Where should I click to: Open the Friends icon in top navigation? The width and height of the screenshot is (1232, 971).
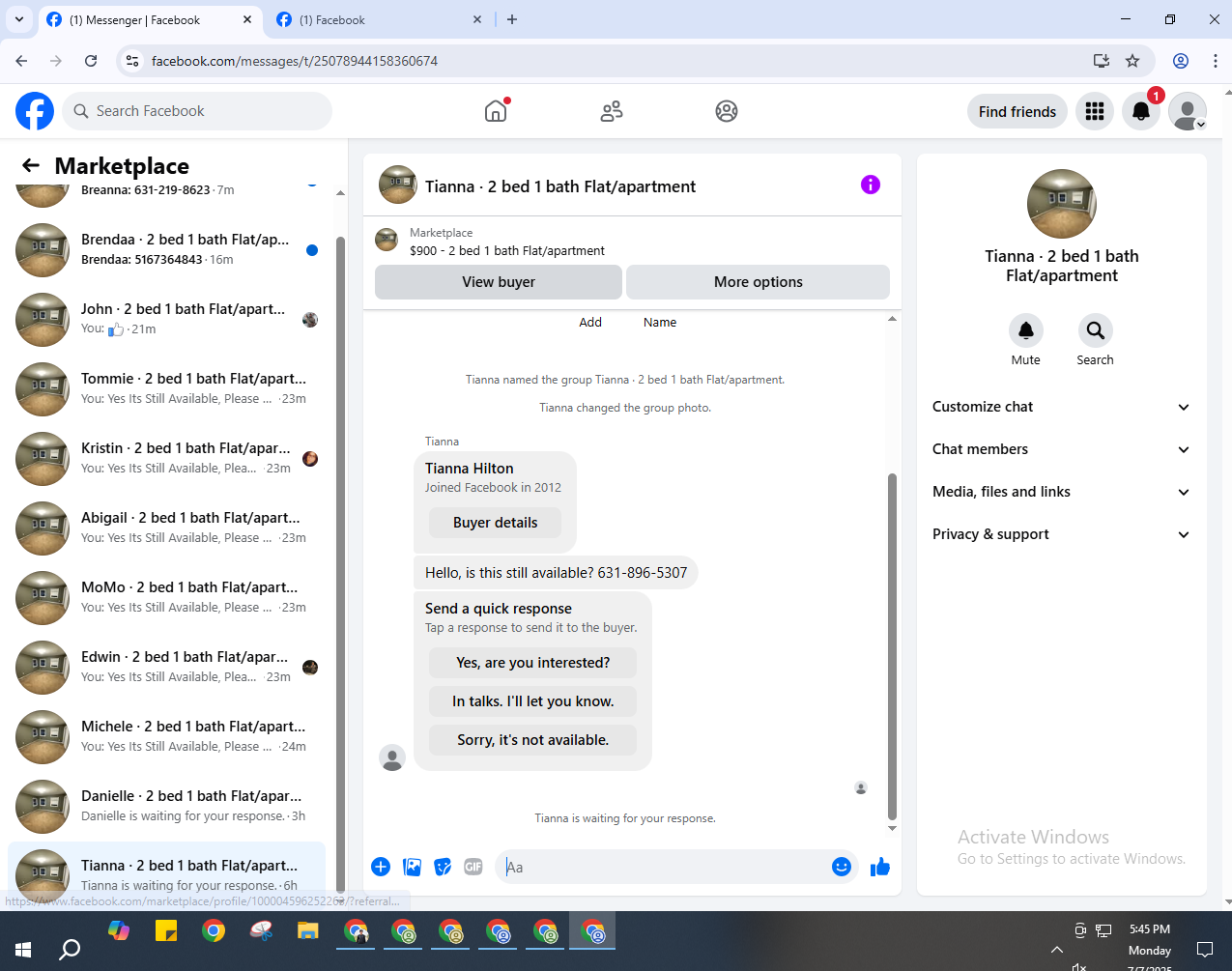coord(612,111)
